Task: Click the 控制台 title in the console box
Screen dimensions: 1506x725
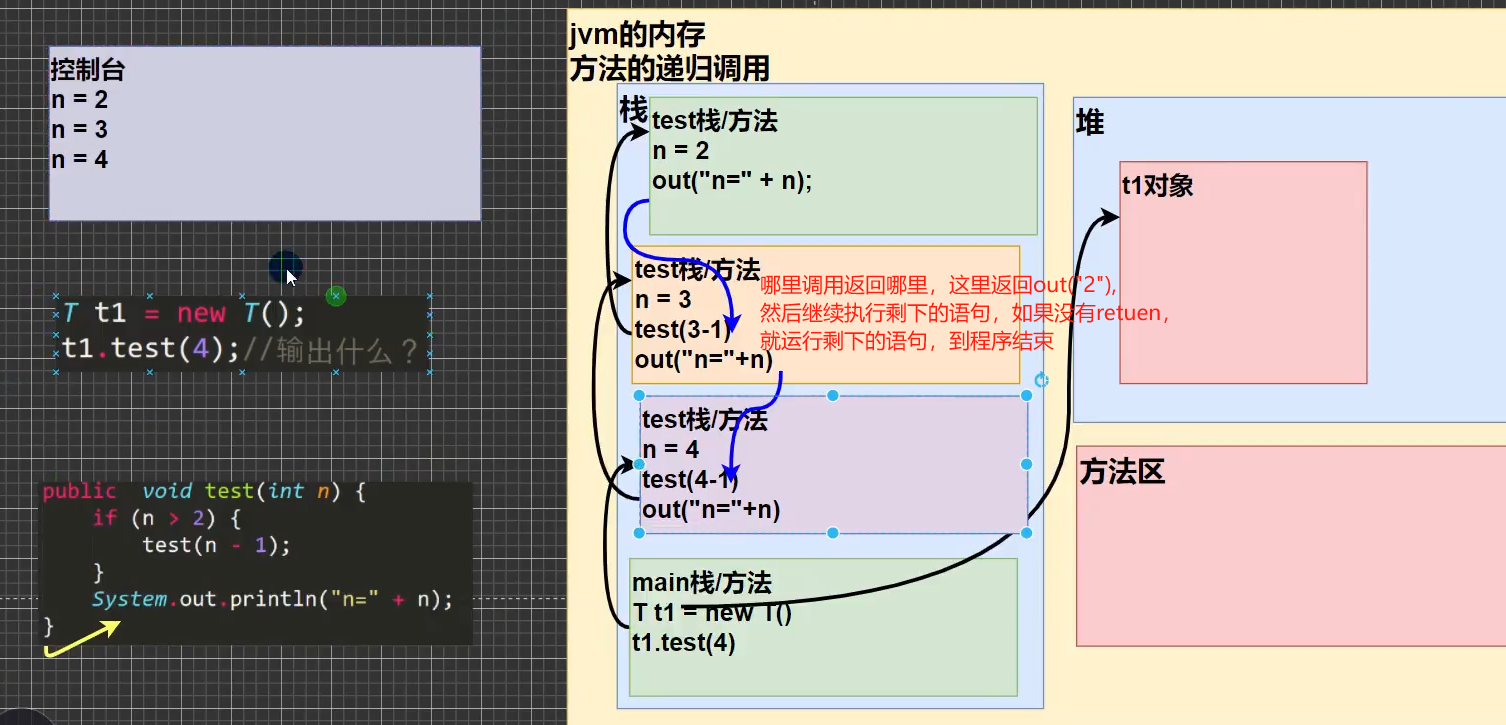Action: tap(88, 70)
